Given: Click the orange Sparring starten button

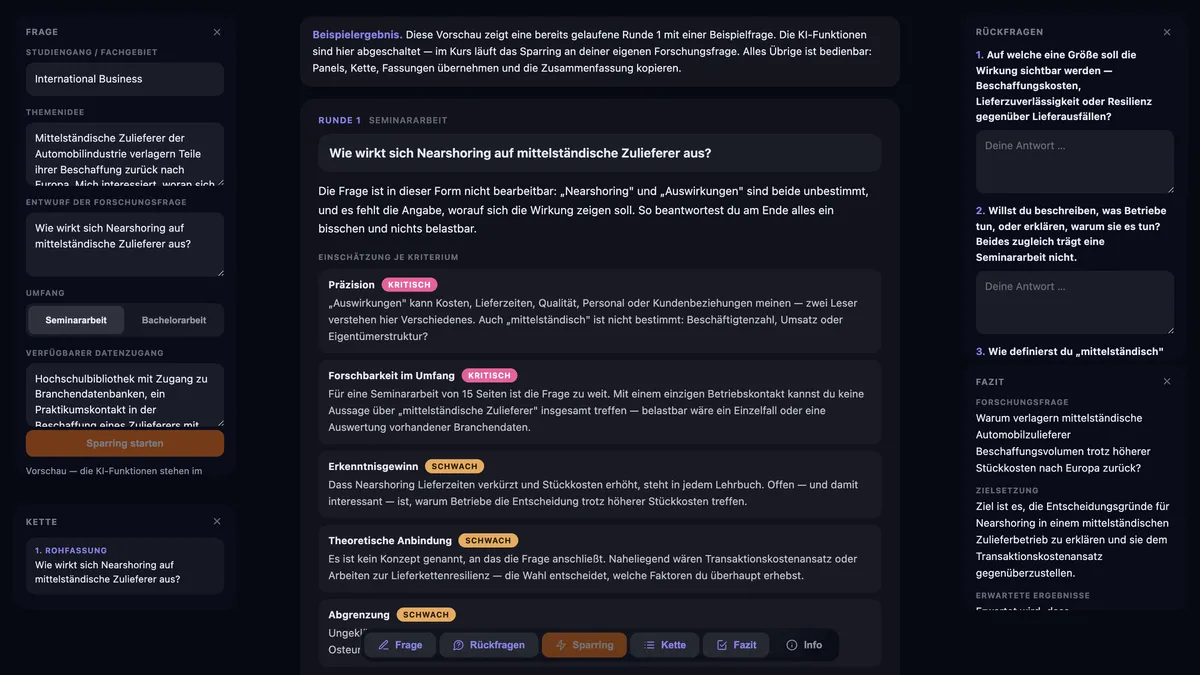Looking at the screenshot, I should click(x=125, y=443).
